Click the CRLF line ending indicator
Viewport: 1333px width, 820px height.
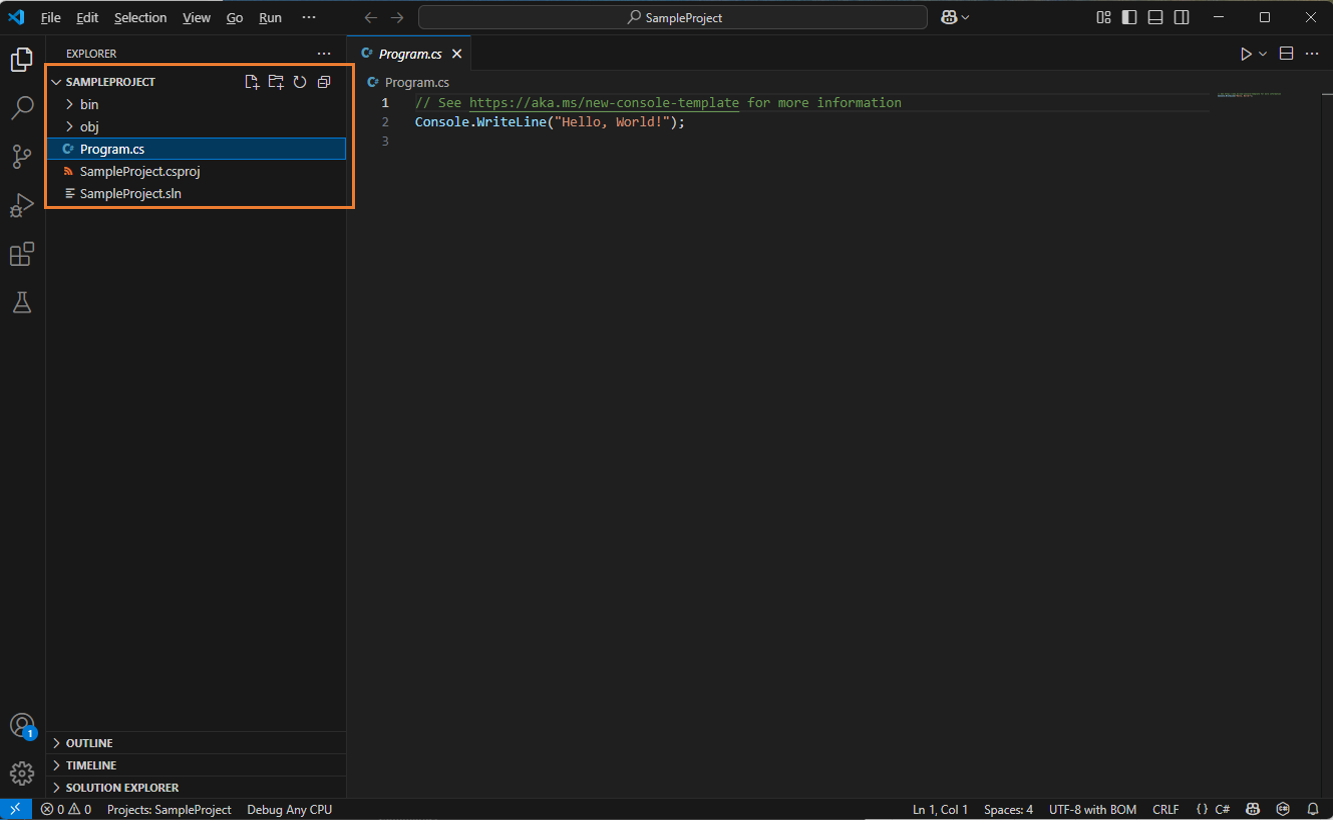pos(1165,809)
